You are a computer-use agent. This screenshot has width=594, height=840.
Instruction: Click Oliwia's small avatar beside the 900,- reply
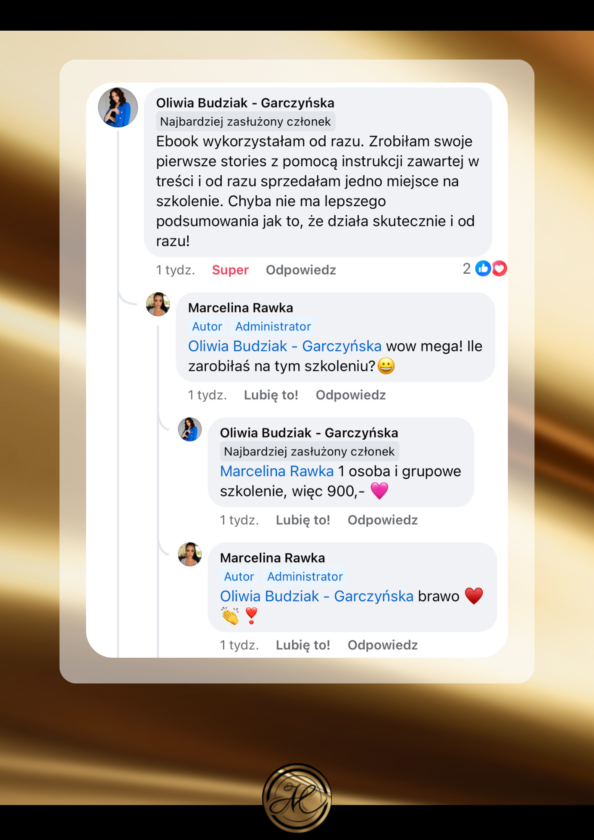click(x=190, y=429)
